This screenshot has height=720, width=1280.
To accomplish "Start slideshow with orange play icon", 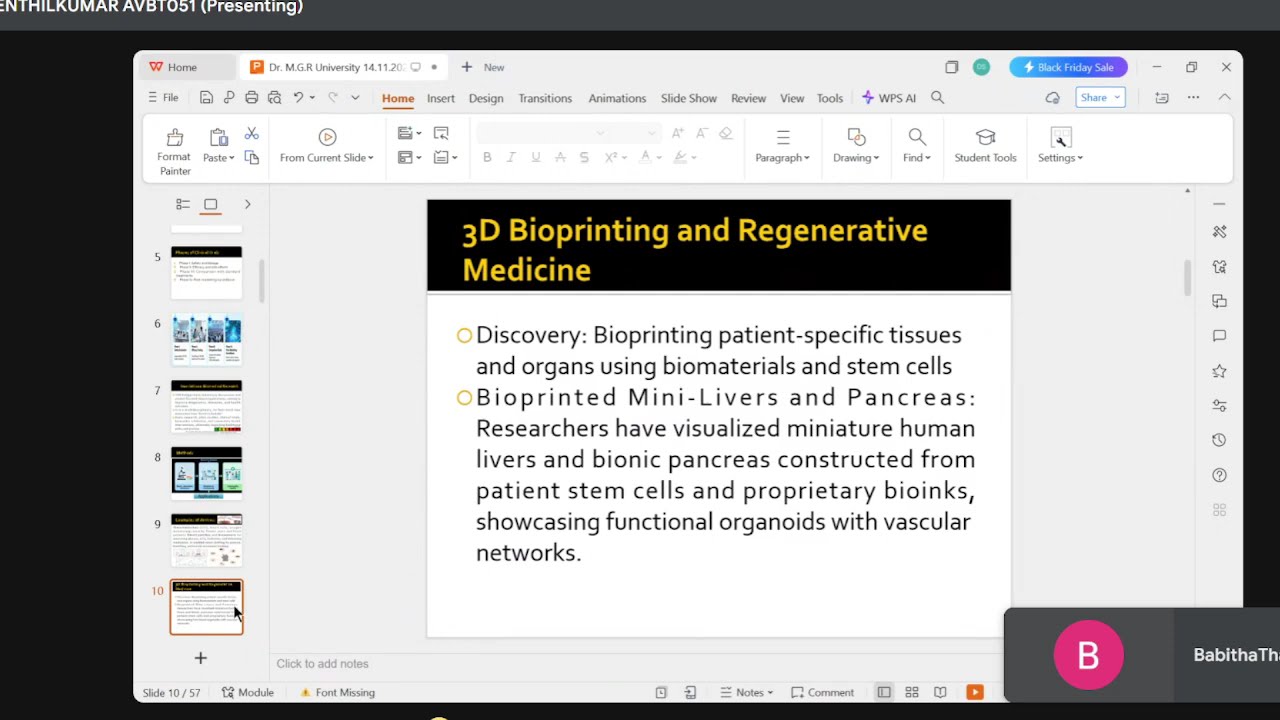I will pyautogui.click(x=975, y=692).
